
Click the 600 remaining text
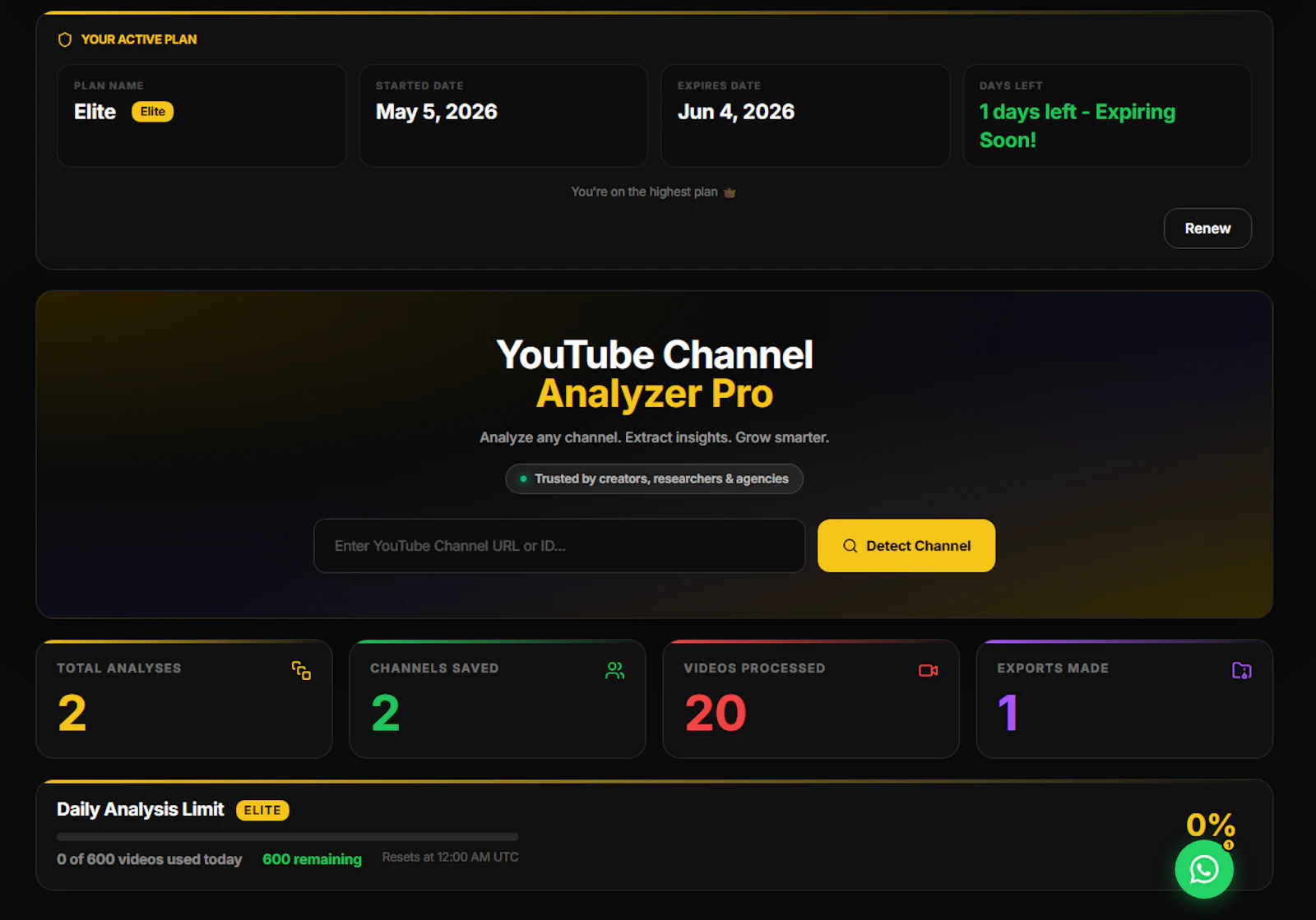point(312,859)
